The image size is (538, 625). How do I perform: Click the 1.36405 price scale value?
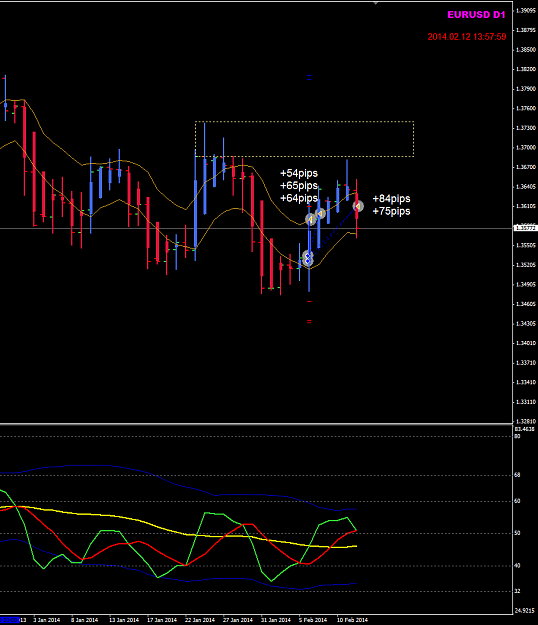click(525, 187)
